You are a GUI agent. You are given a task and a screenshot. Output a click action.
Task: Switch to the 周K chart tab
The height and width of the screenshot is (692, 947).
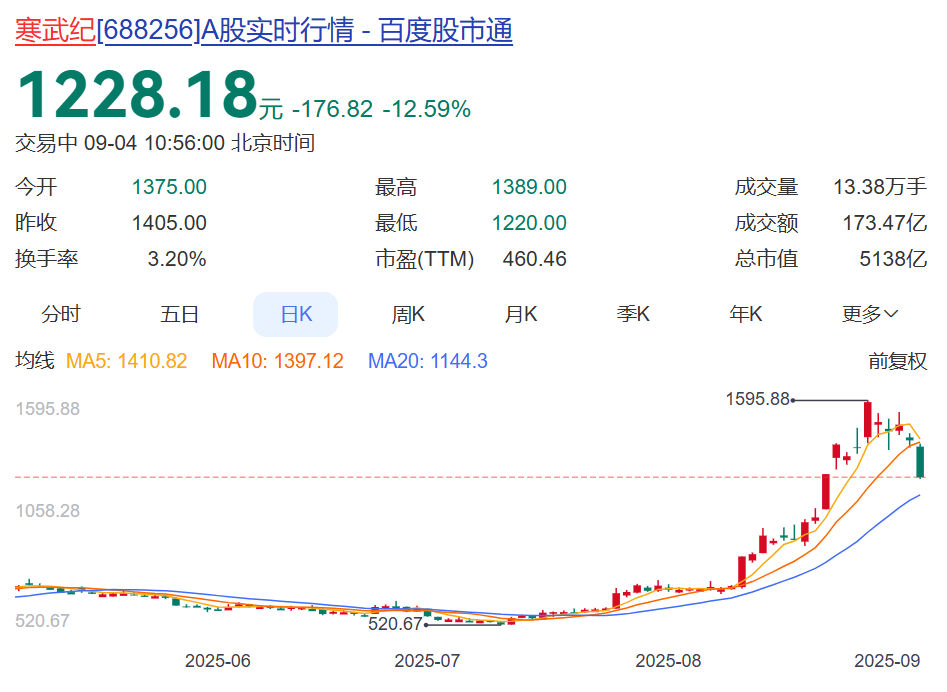[x=408, y=315]
